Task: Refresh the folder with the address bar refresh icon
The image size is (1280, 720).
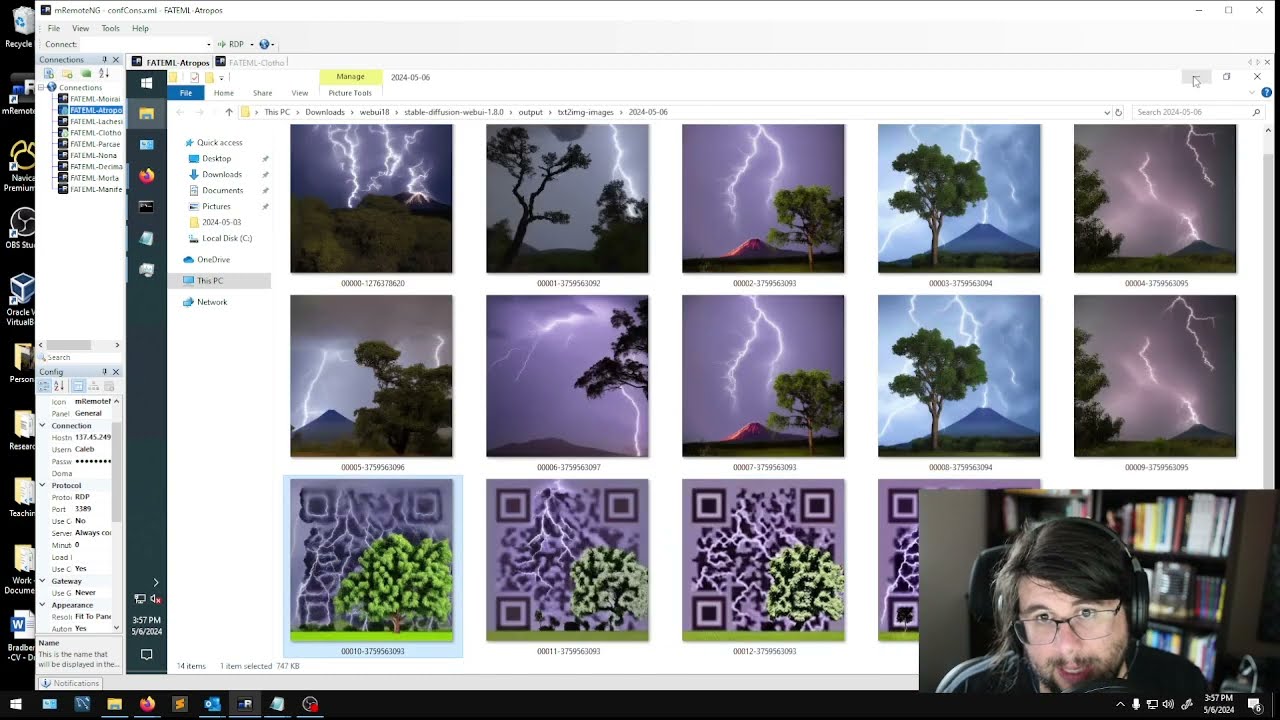Action: pos(1118,112)
